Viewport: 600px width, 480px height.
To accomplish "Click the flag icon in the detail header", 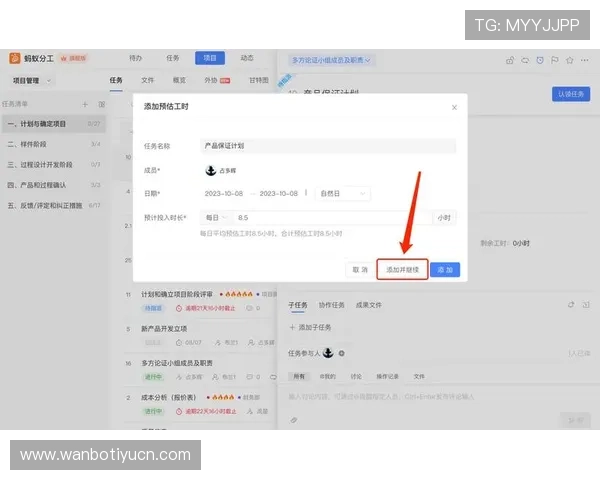I will coord(554,60).
